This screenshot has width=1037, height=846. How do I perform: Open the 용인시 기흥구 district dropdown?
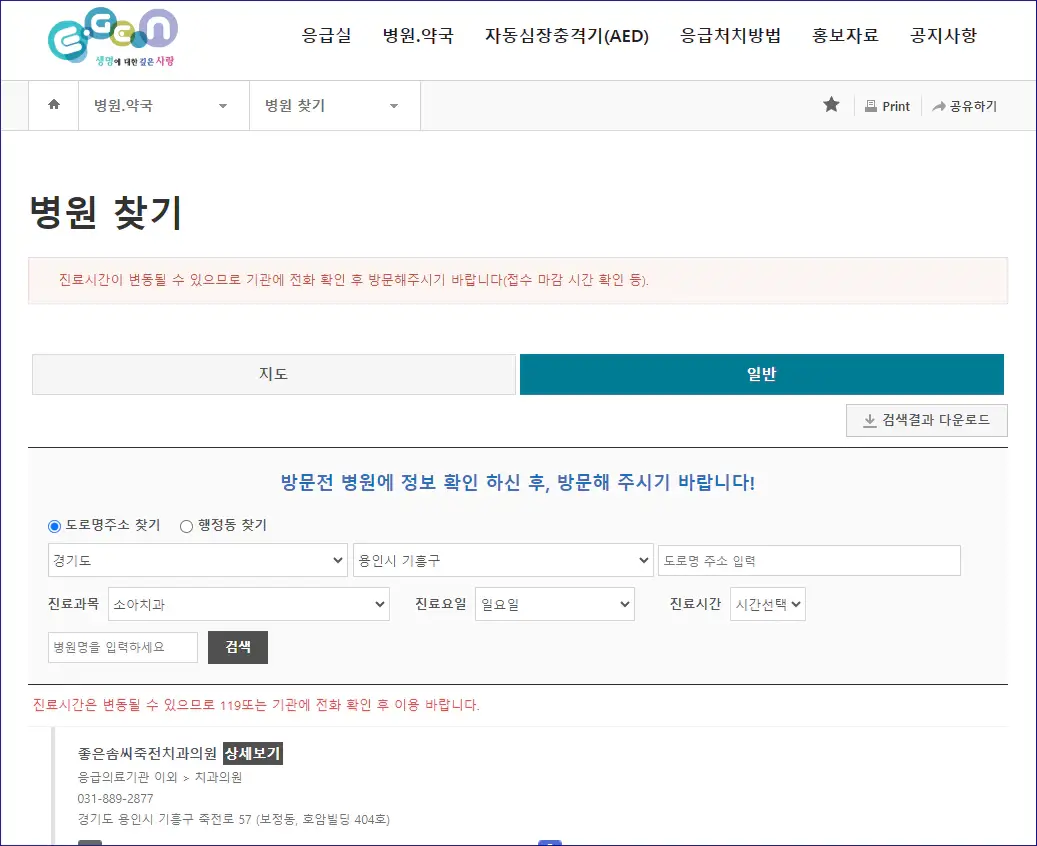pos(503,560)
